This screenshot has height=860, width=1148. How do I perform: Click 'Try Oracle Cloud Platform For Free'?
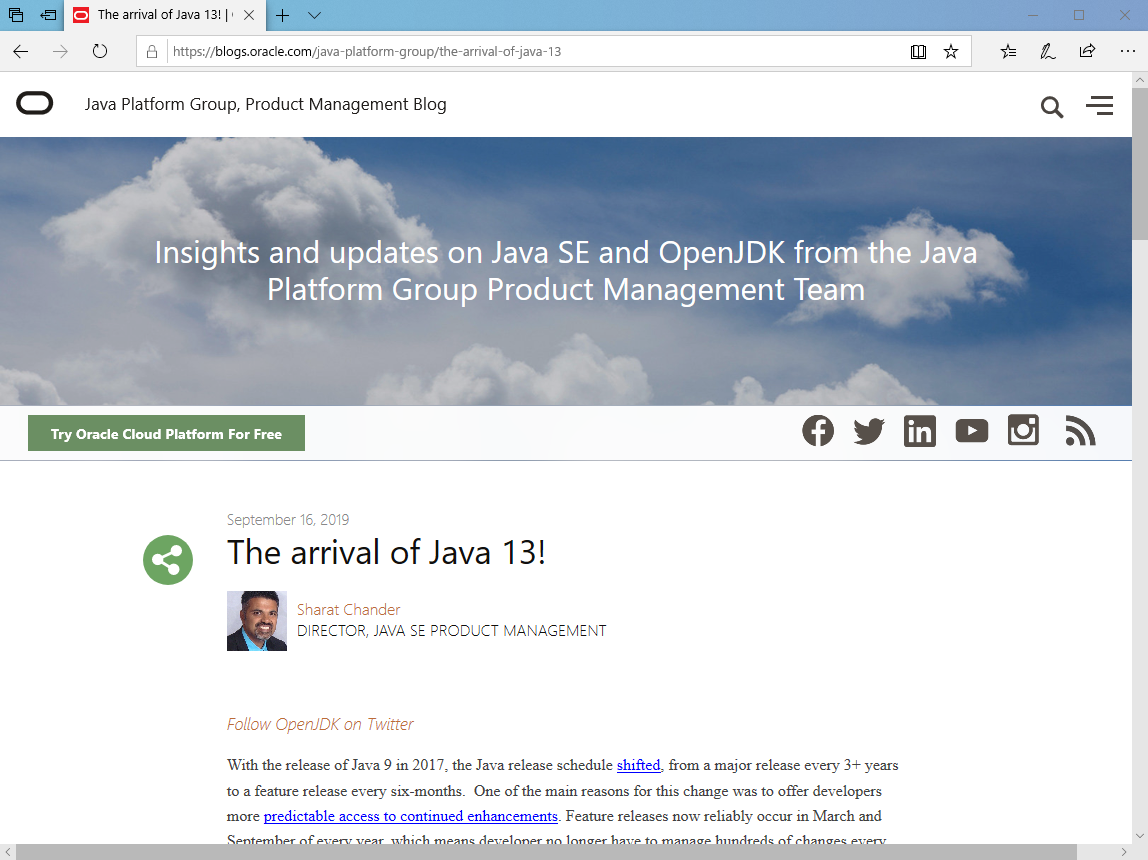pos(166,433)
